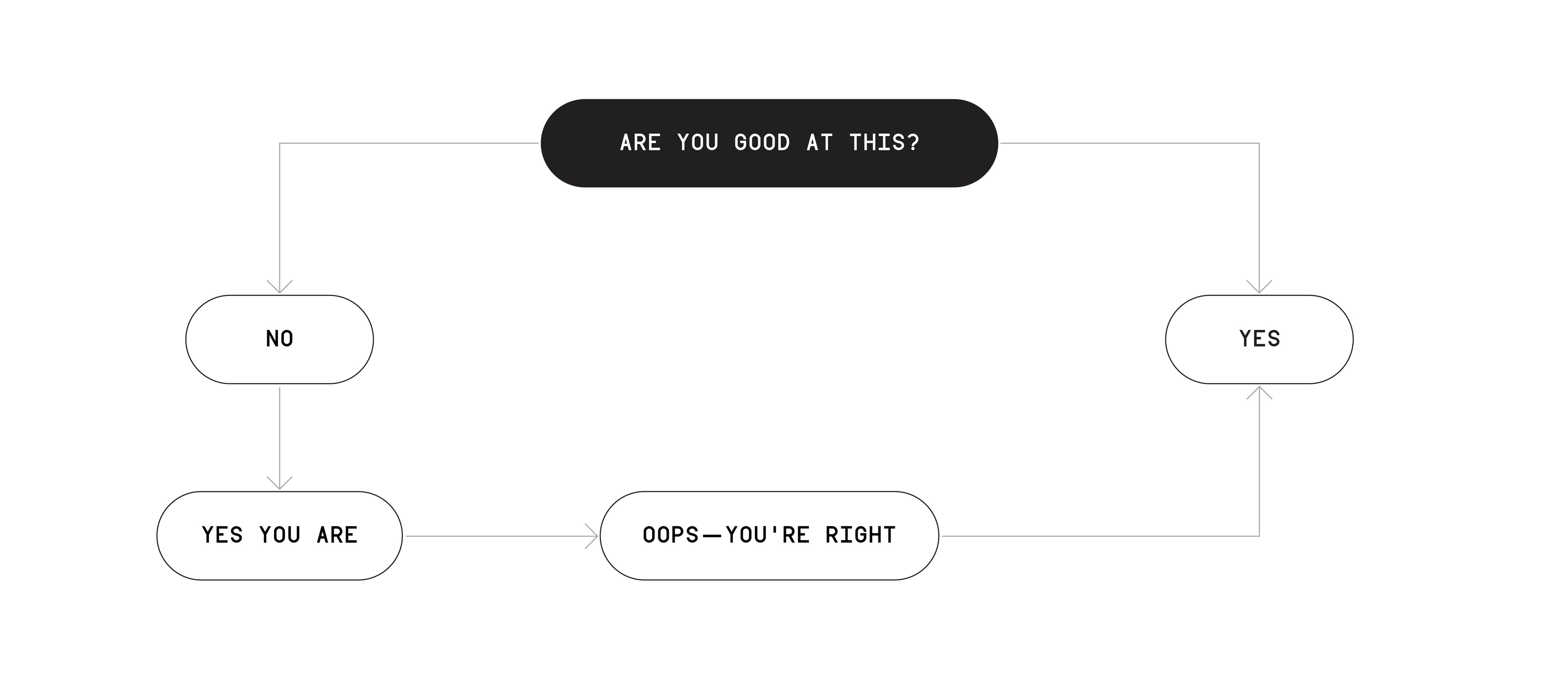The width and height of the screenshot is (1568, 679).
Task: Select the "YES YOU ARE" node
Action: coord(279,536)
